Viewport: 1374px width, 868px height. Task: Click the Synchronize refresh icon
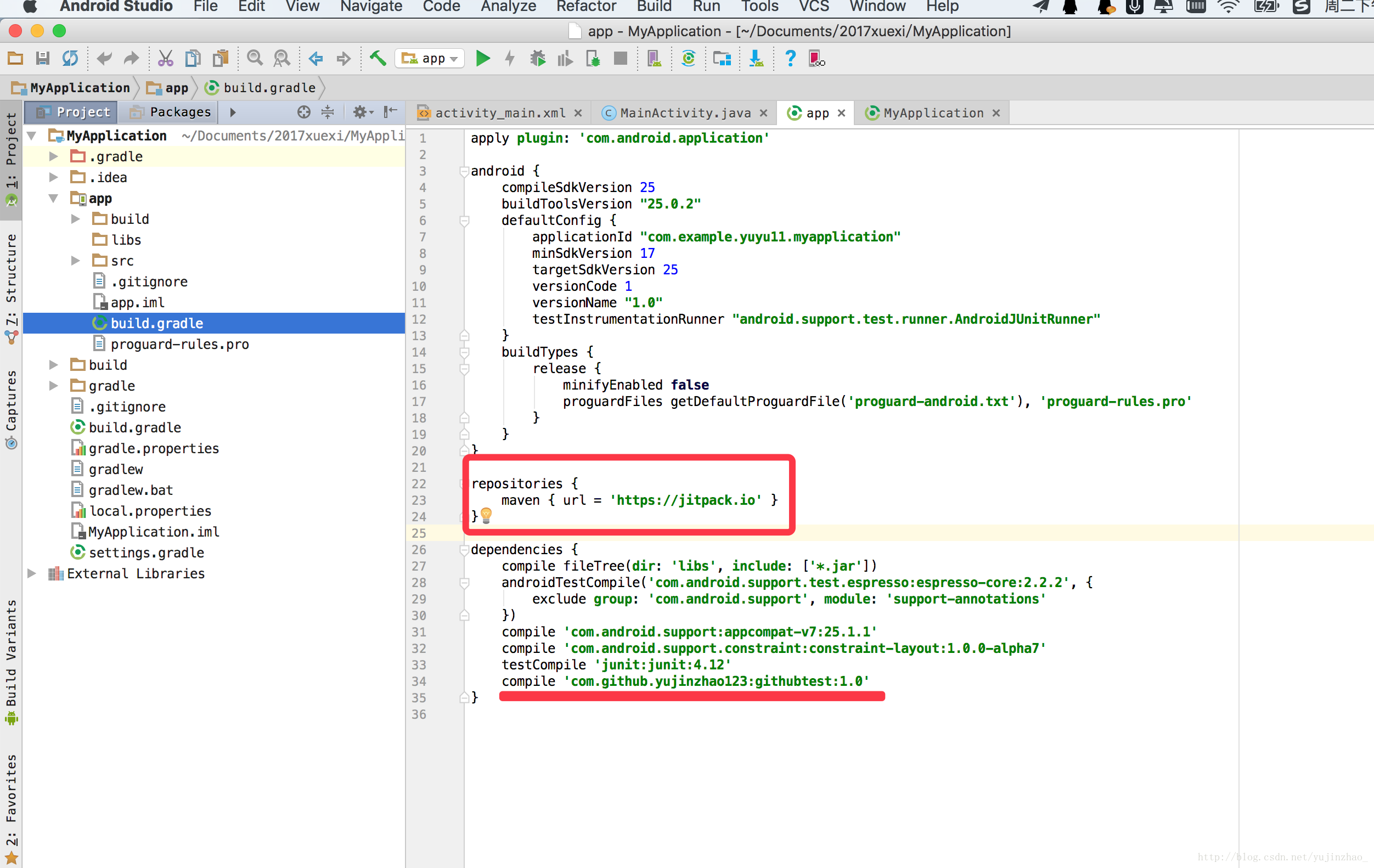pyautogui.click(x=70, y=58)
